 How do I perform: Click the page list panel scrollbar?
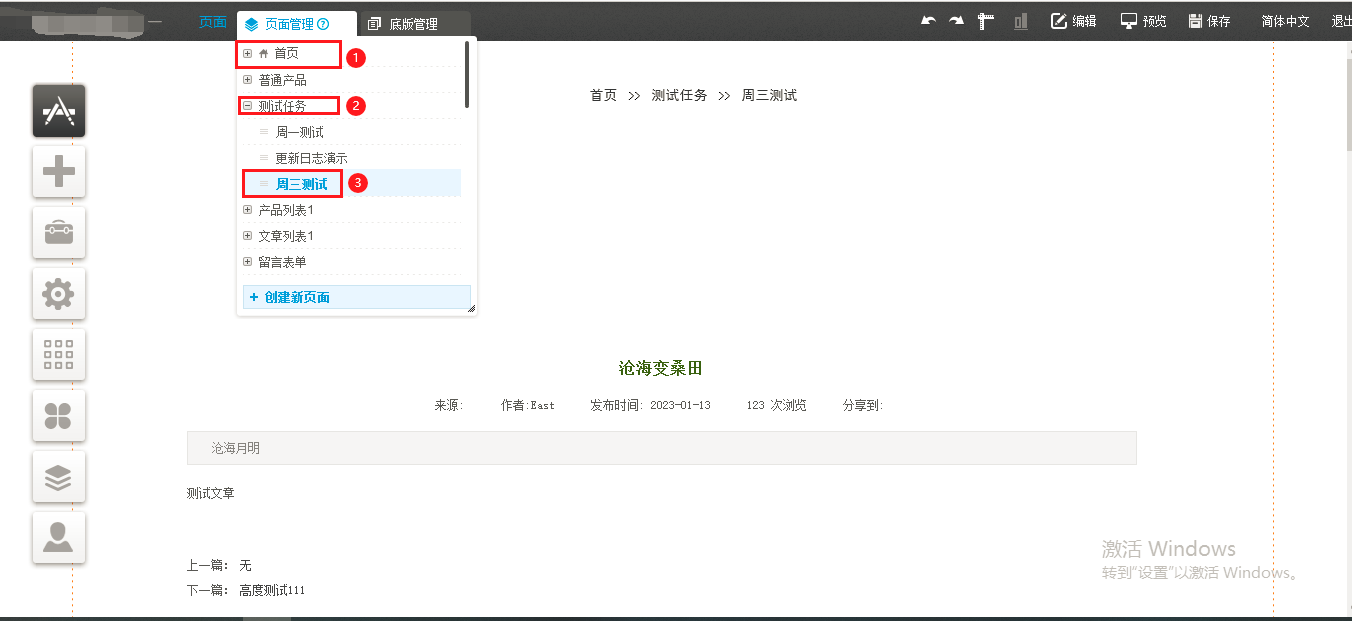(x=467, y=75)
